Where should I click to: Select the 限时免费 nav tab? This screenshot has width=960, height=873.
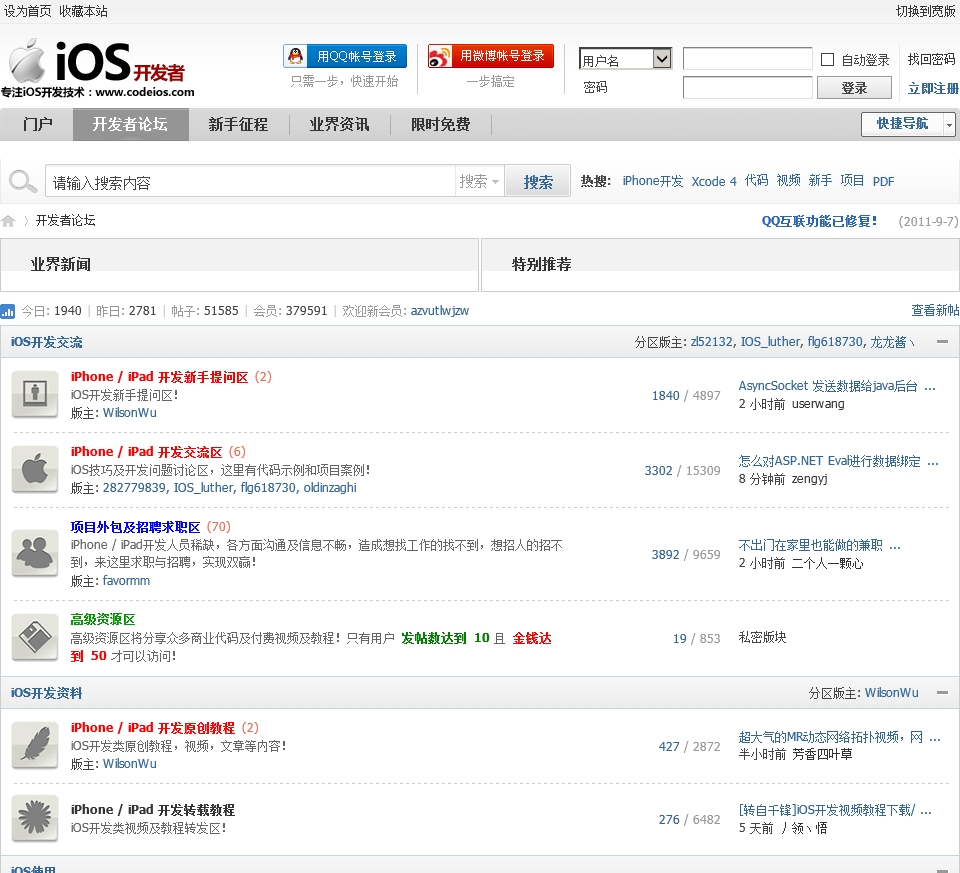pyautogui.click(x=440, y=124)
